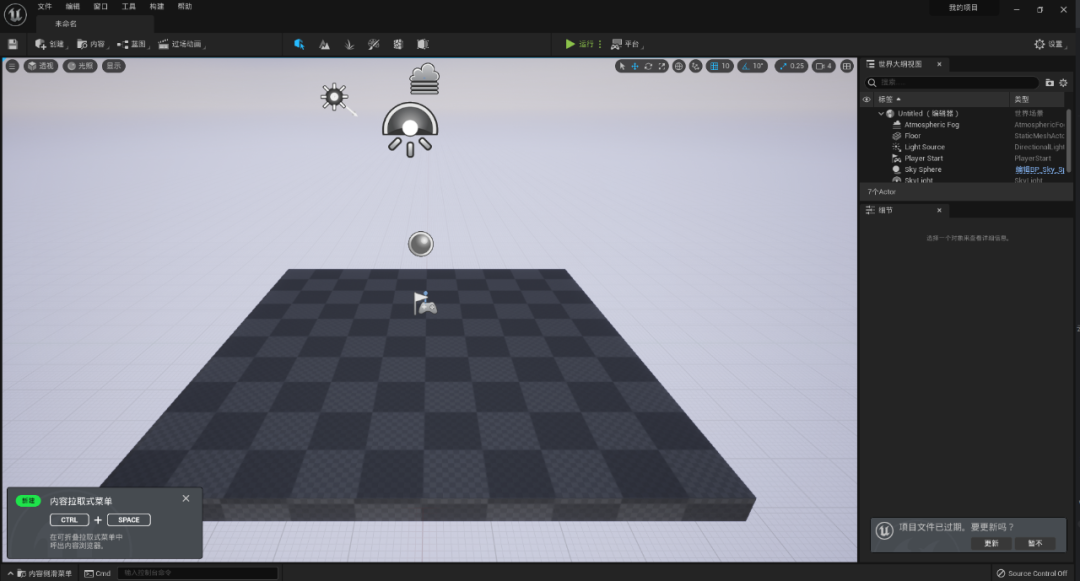
Task: Click outliner new folder icon
Action: click(x=1050, y=83)
